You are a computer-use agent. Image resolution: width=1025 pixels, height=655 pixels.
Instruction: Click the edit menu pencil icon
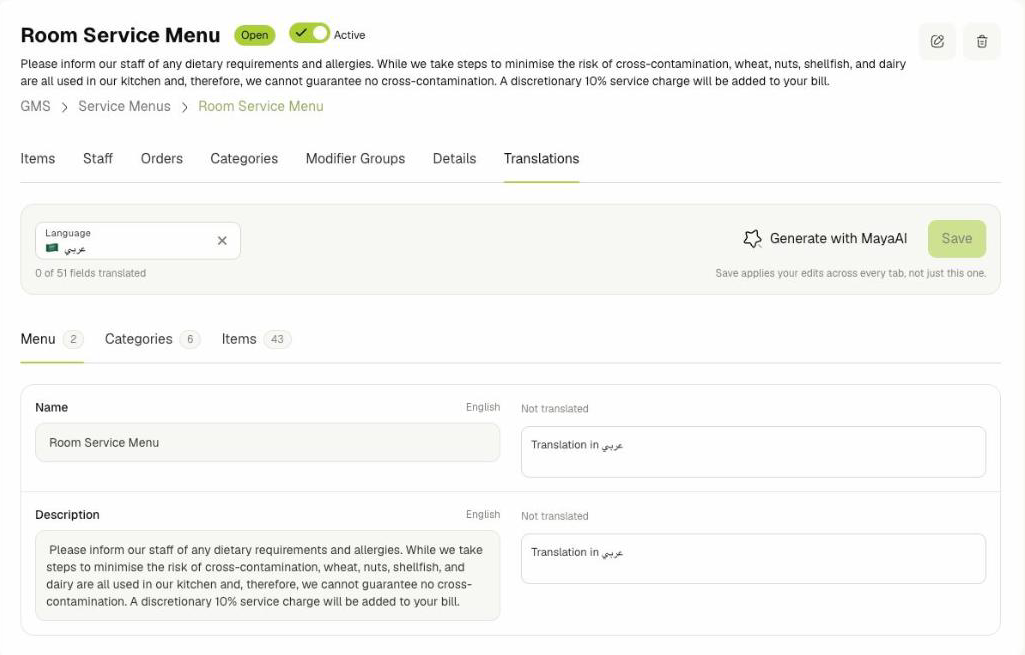point(937,41)
